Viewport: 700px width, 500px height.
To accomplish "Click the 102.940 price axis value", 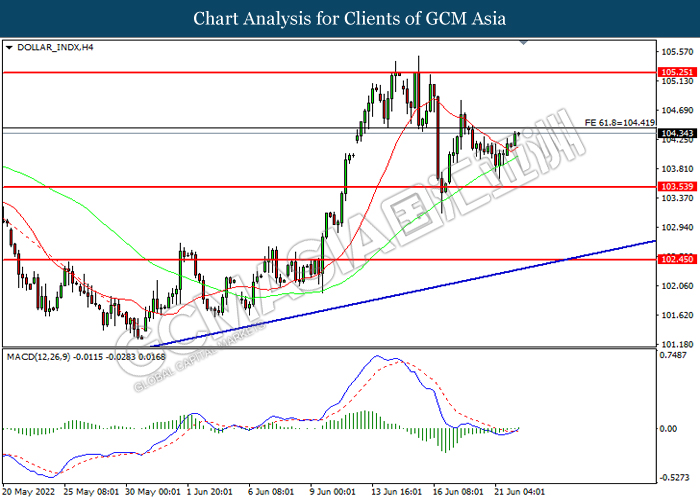I will 677,227.
